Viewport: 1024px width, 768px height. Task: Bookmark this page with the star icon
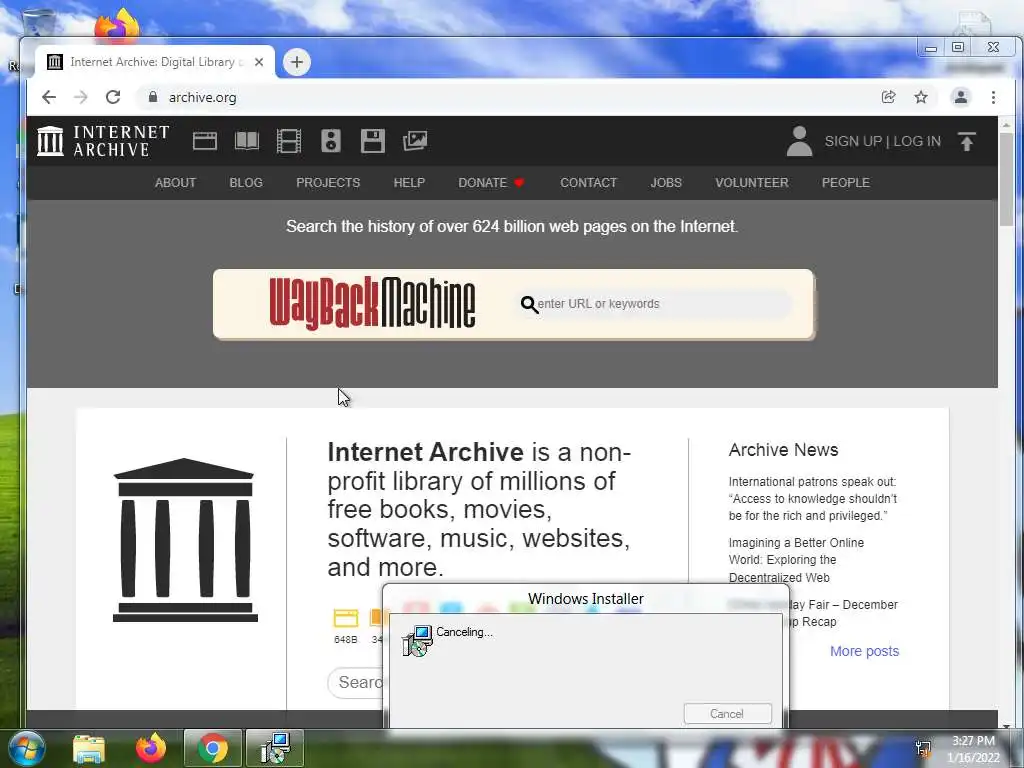[921, 97]
